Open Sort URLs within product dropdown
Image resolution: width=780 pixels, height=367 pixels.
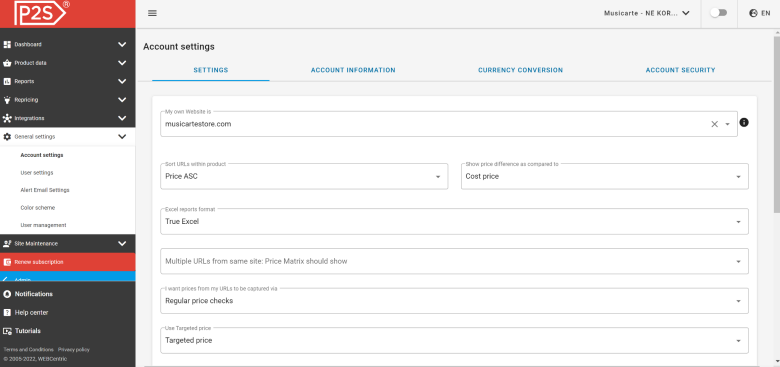(x=304, y=176)
